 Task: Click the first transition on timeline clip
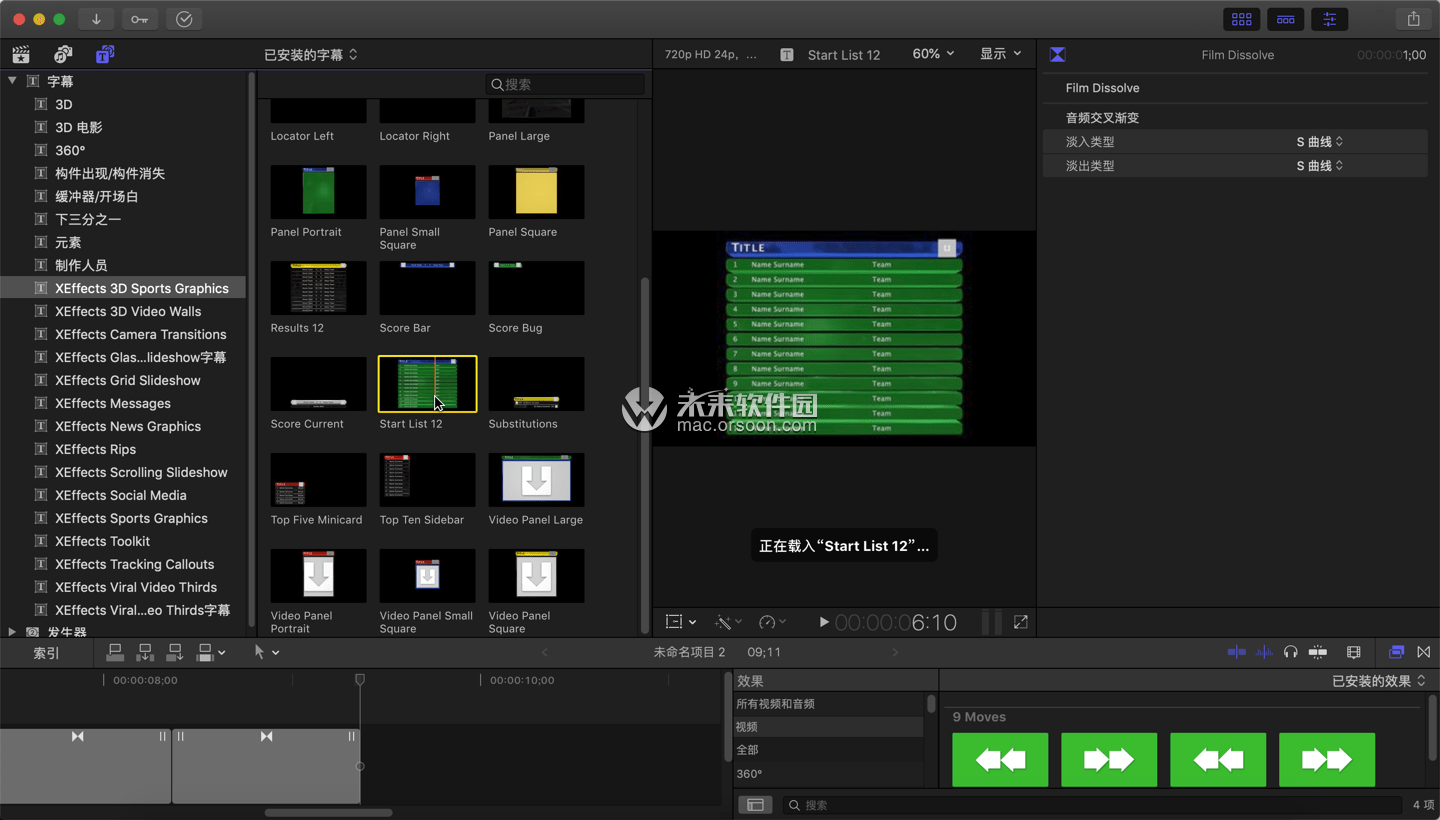coord(78,737)
